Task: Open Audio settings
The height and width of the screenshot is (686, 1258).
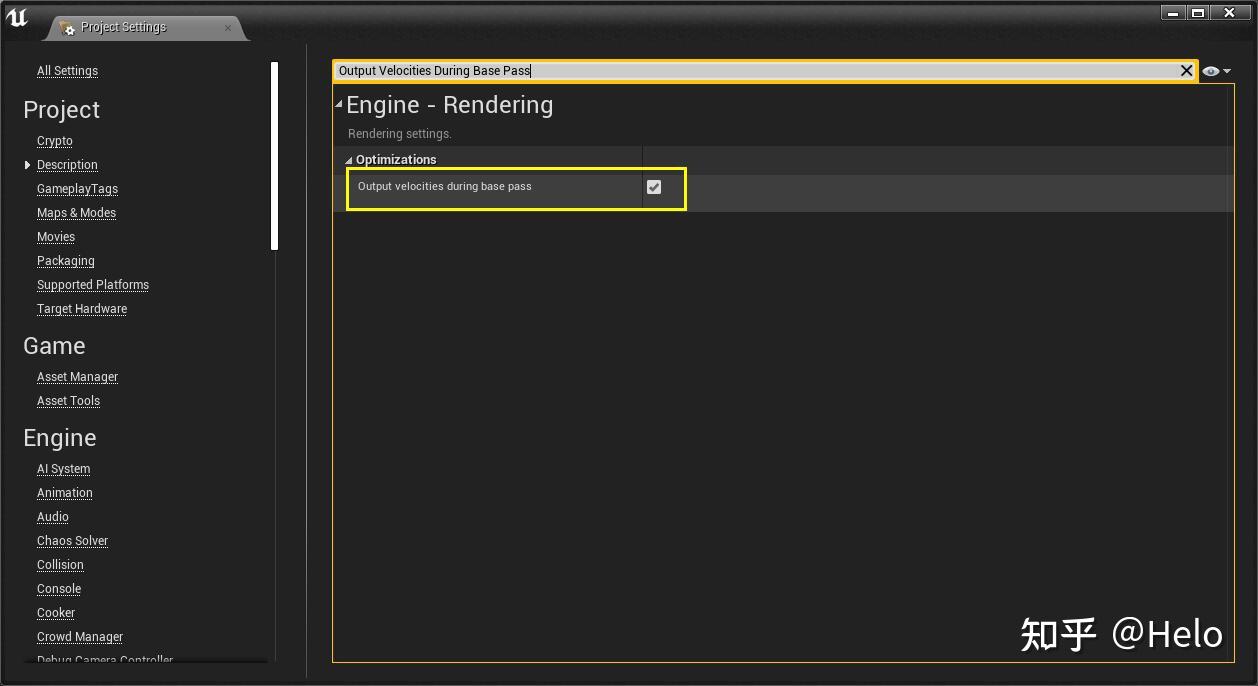Action: pos(52,516)
